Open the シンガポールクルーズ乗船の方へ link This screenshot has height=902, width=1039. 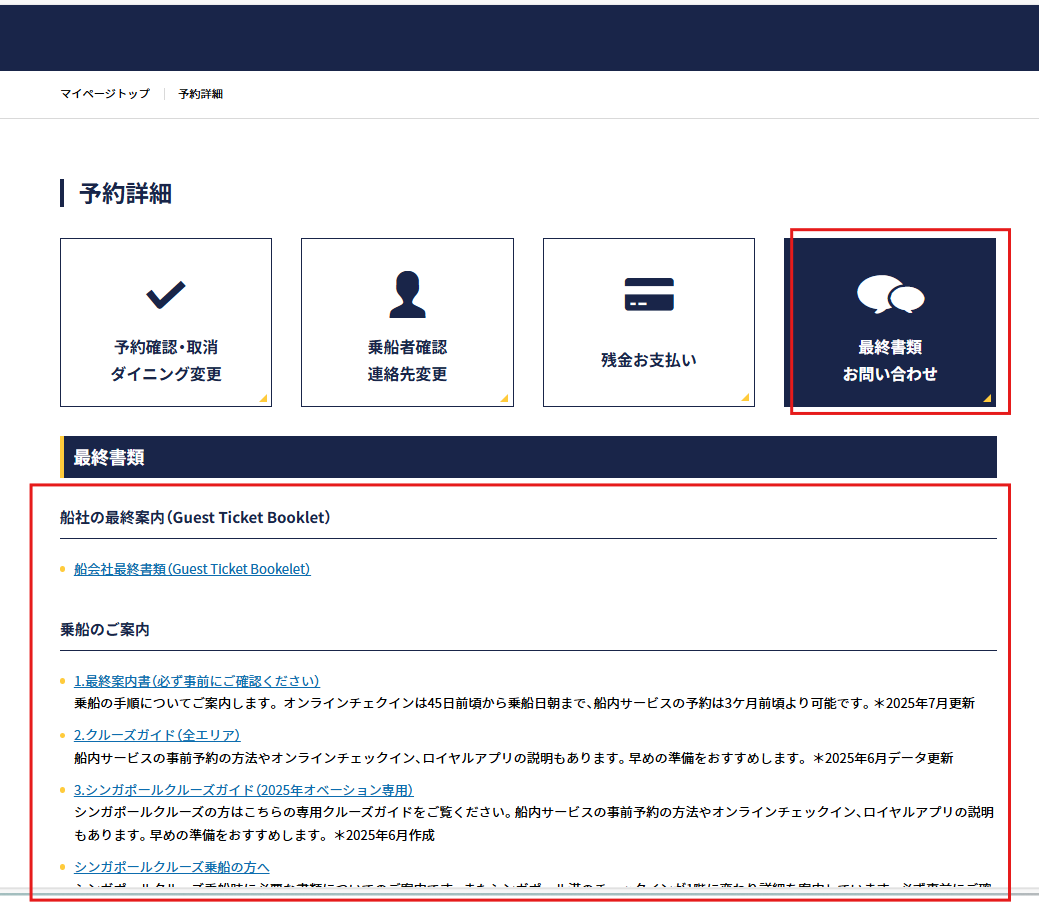[171, 866]
